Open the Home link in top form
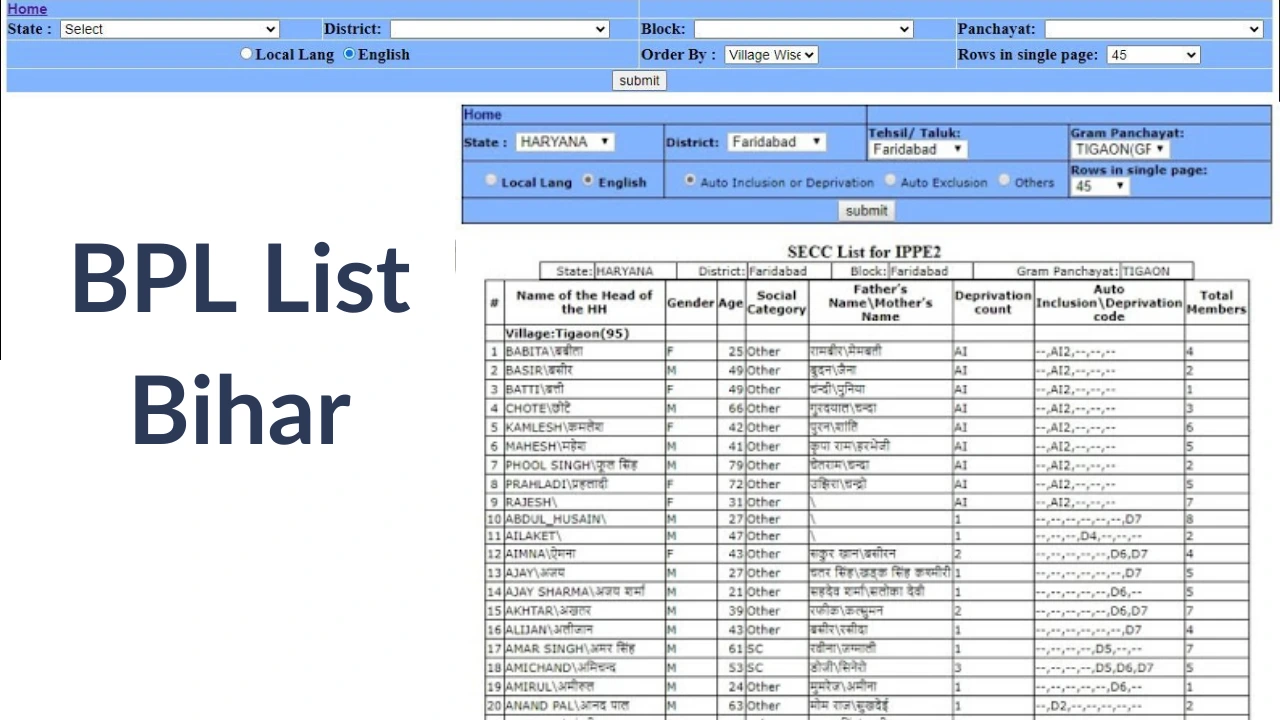The height and width of the screenshot is (720, 1280). point(27,9)
